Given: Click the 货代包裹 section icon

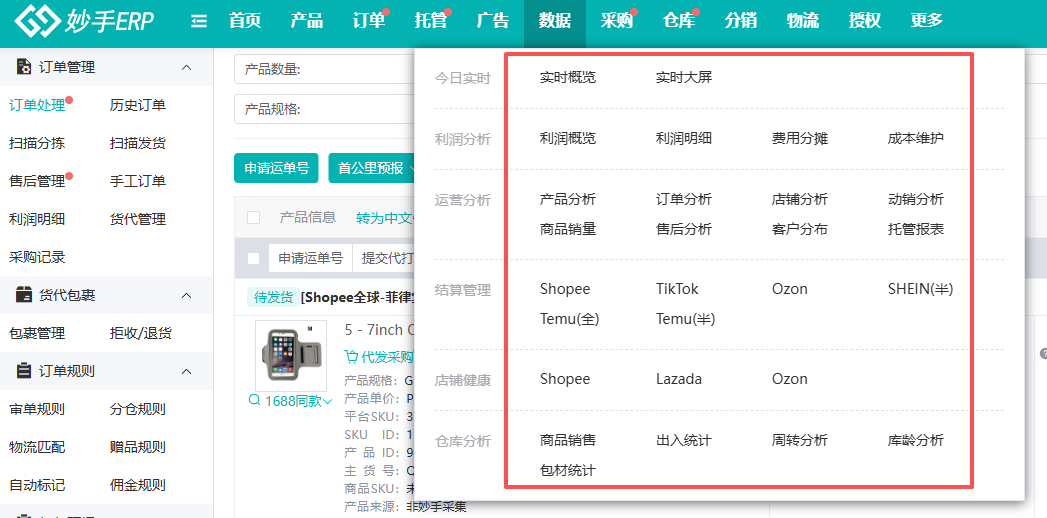Looking at the screenshot, I should click(24, 295).
